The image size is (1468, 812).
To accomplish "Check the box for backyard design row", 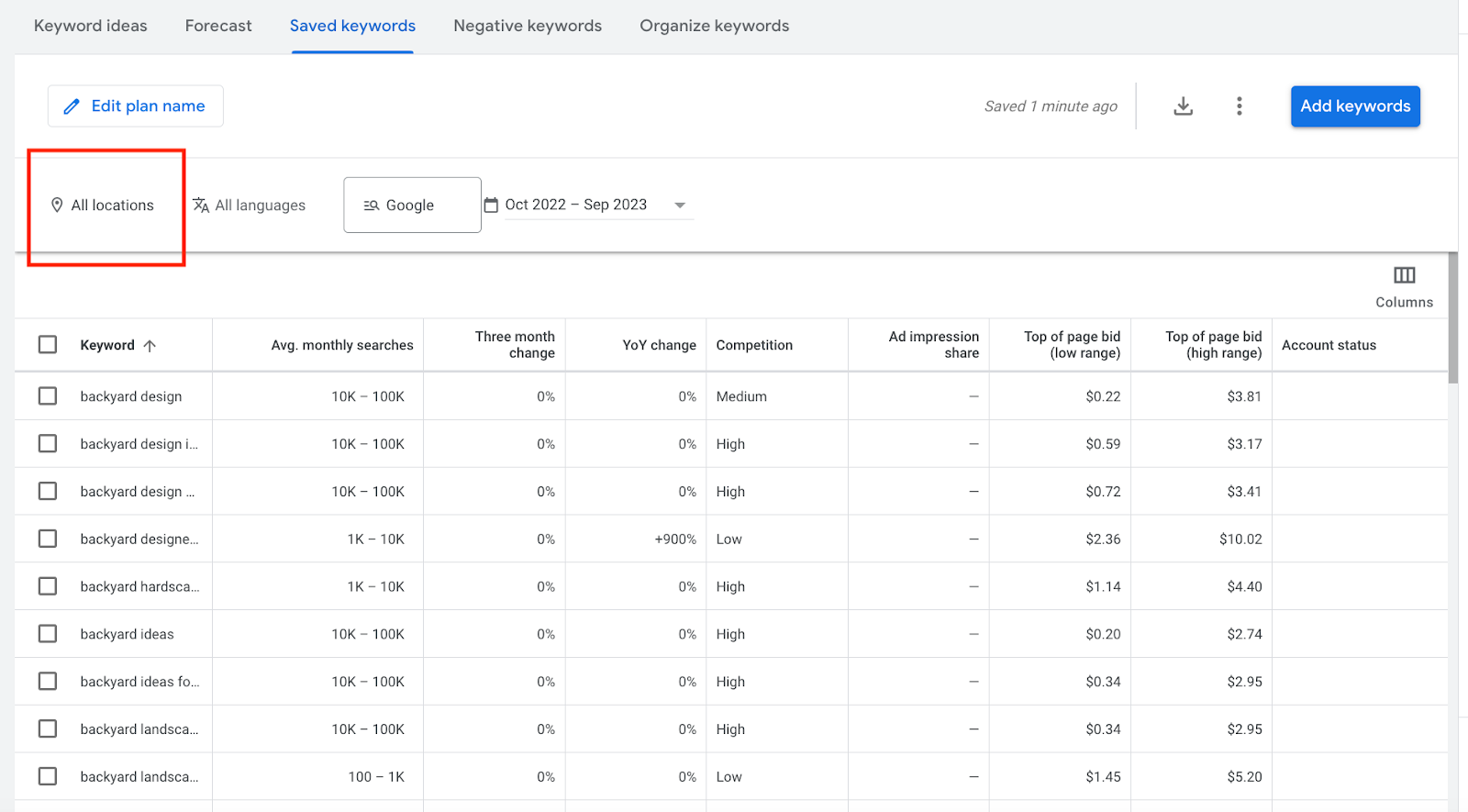I will [x=48, y=396].
